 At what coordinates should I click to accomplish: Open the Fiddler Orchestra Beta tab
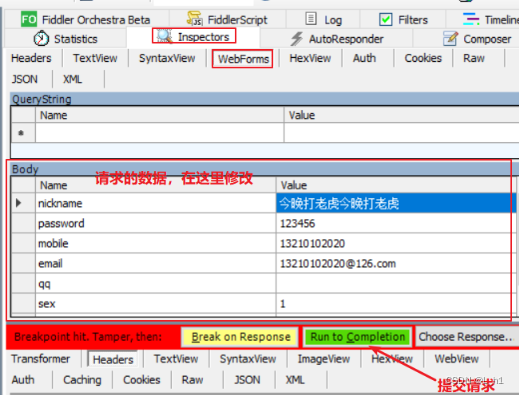coord(86,20)
